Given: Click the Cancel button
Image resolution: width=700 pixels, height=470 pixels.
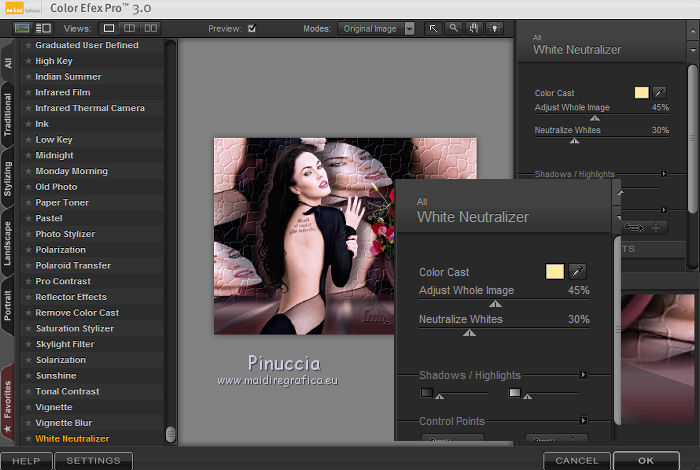Looking at the screenshot, I should tap(577, 461).
